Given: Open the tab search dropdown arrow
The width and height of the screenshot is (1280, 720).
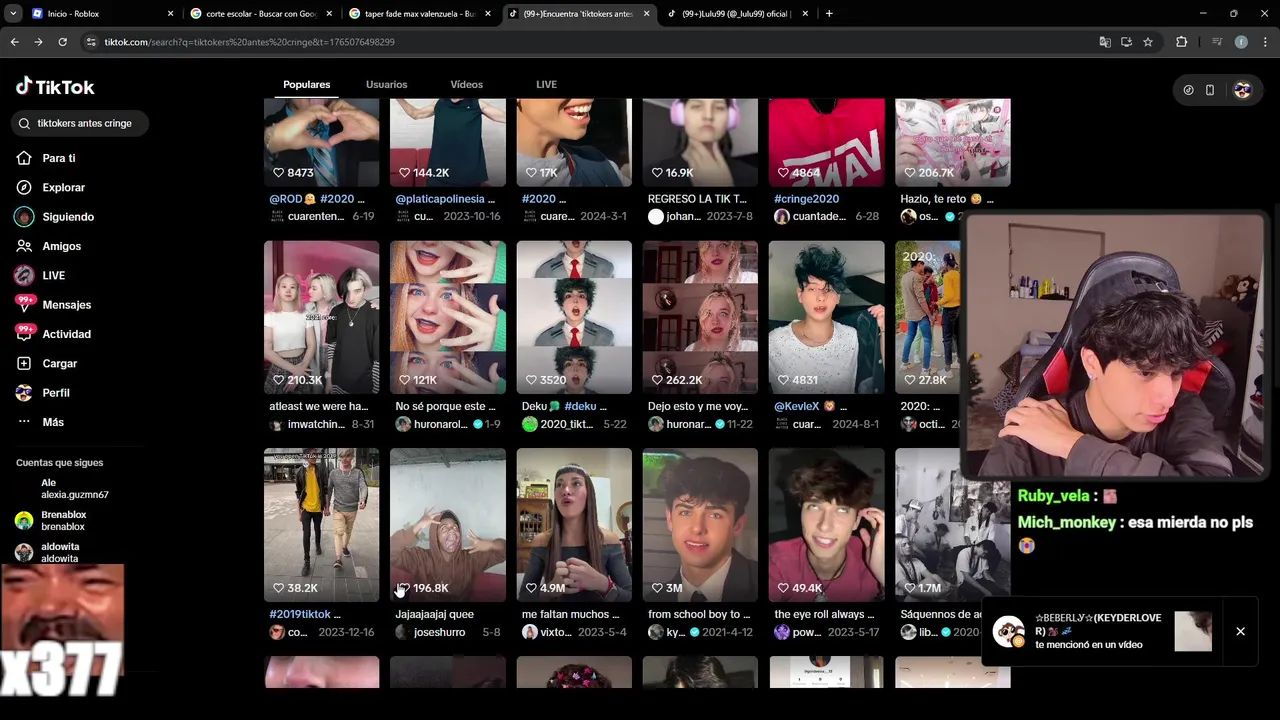Looking at the screenshot, I should pos(13,14).
